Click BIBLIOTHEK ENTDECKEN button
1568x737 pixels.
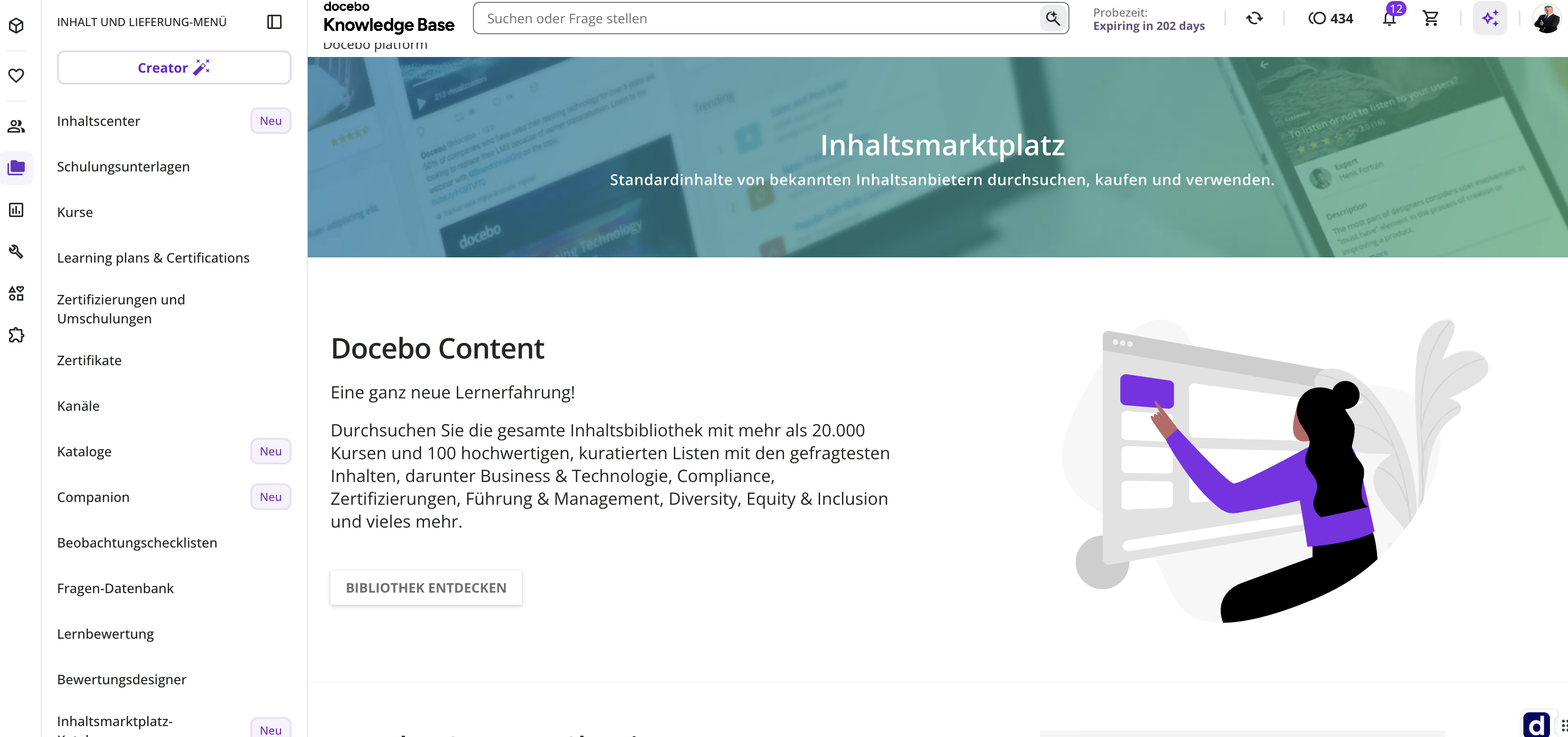point(426,588)
